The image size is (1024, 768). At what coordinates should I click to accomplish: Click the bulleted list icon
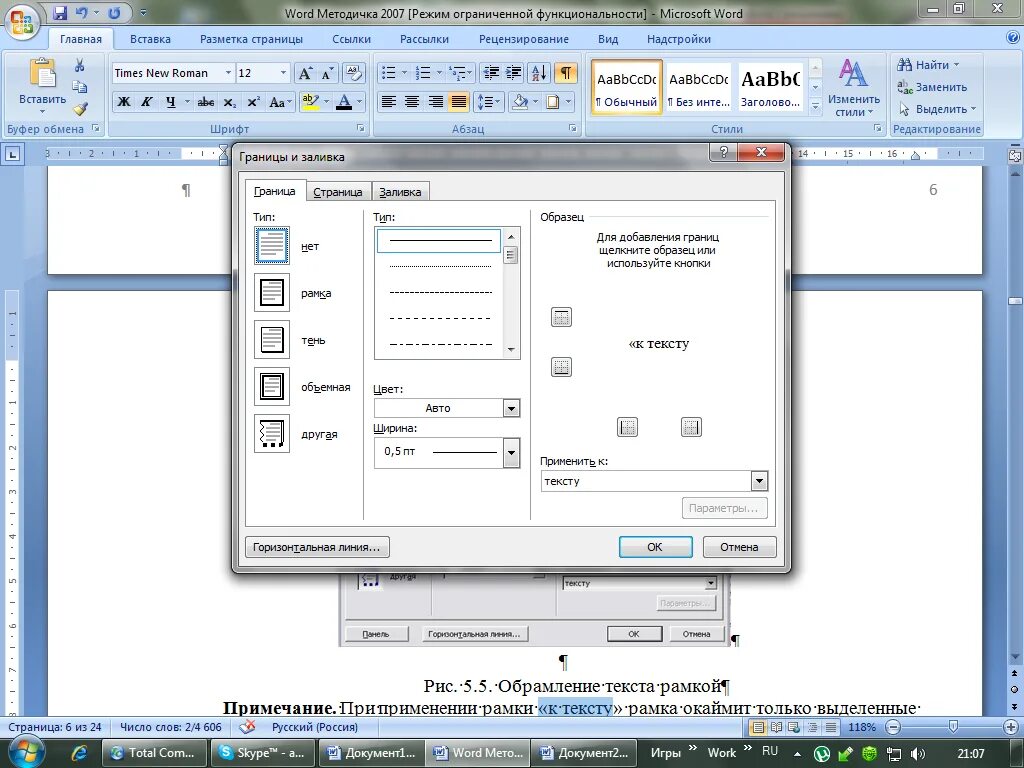389,73
